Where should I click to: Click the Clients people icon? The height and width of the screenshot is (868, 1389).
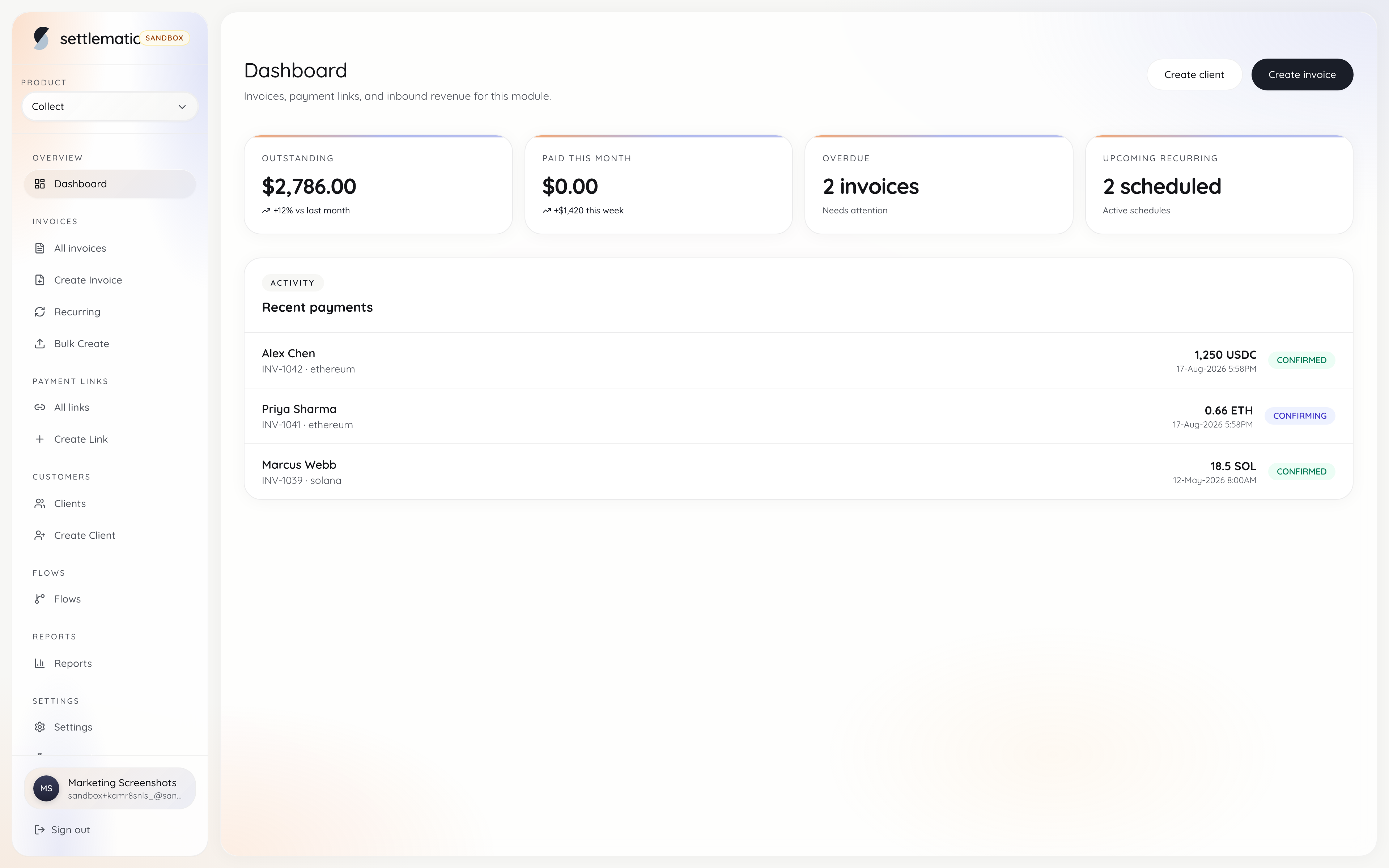[x=39, y=503]
